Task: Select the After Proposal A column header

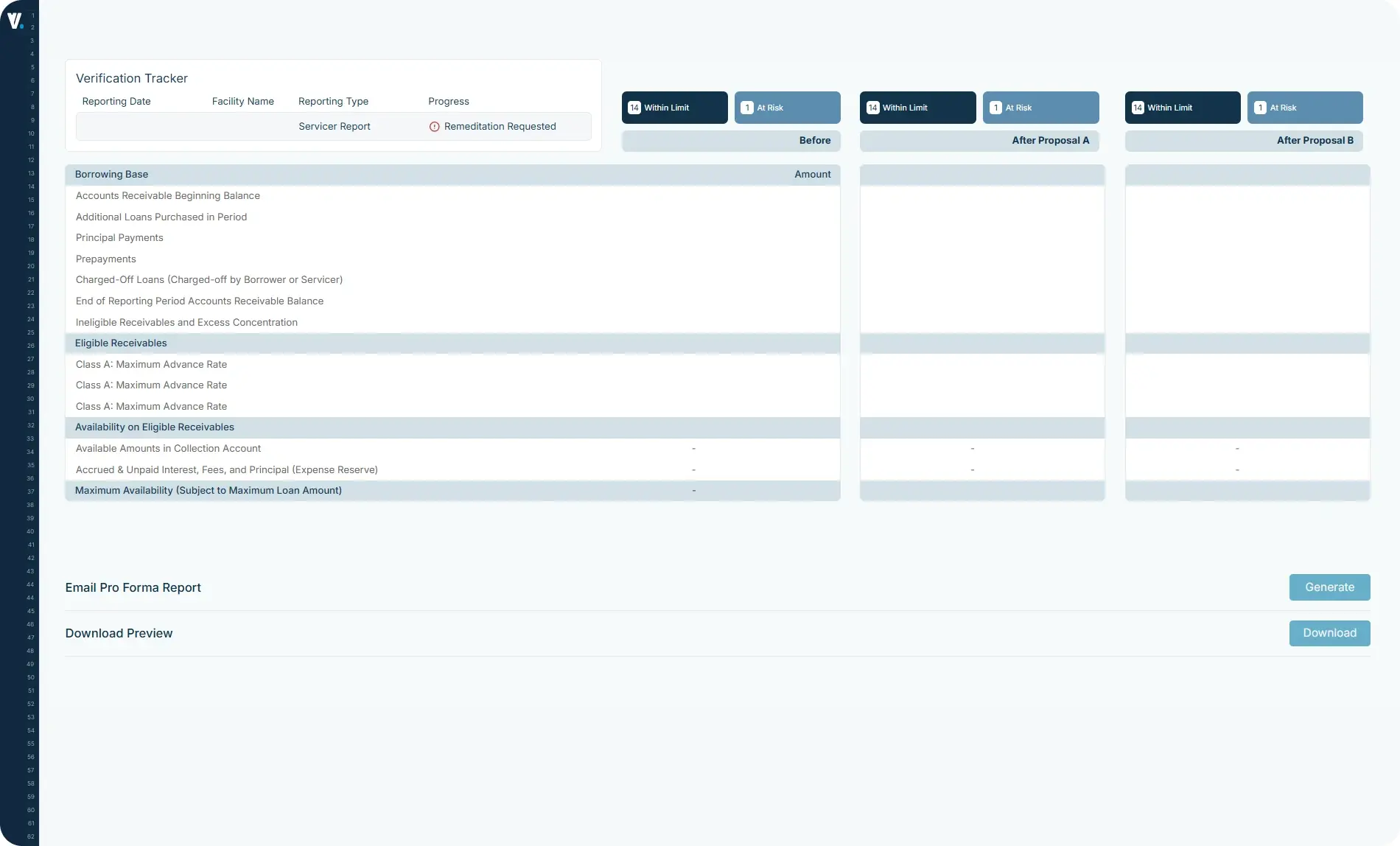Action: click(x=1051, y=140)
